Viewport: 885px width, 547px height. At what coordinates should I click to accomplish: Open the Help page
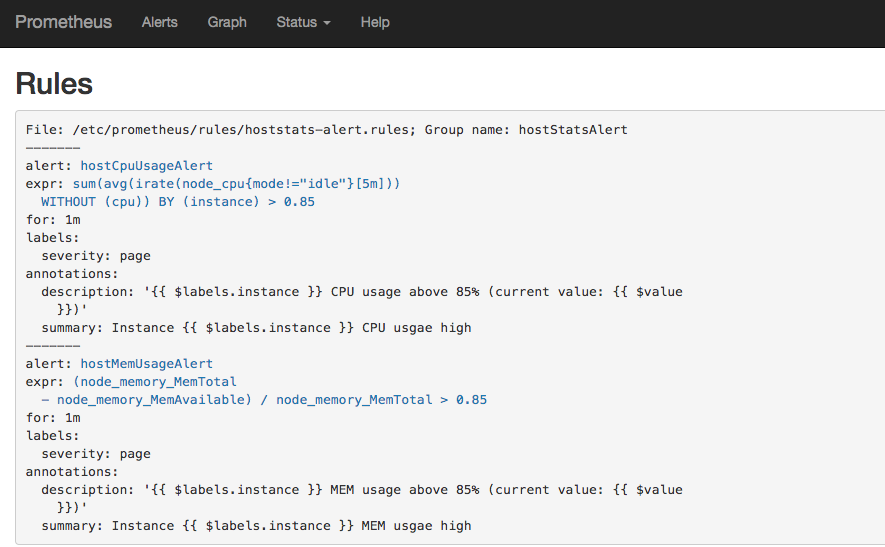coord(375,22)
